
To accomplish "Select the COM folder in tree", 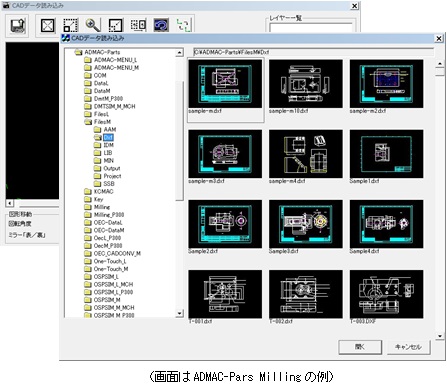I will click(x=100, y=75).
